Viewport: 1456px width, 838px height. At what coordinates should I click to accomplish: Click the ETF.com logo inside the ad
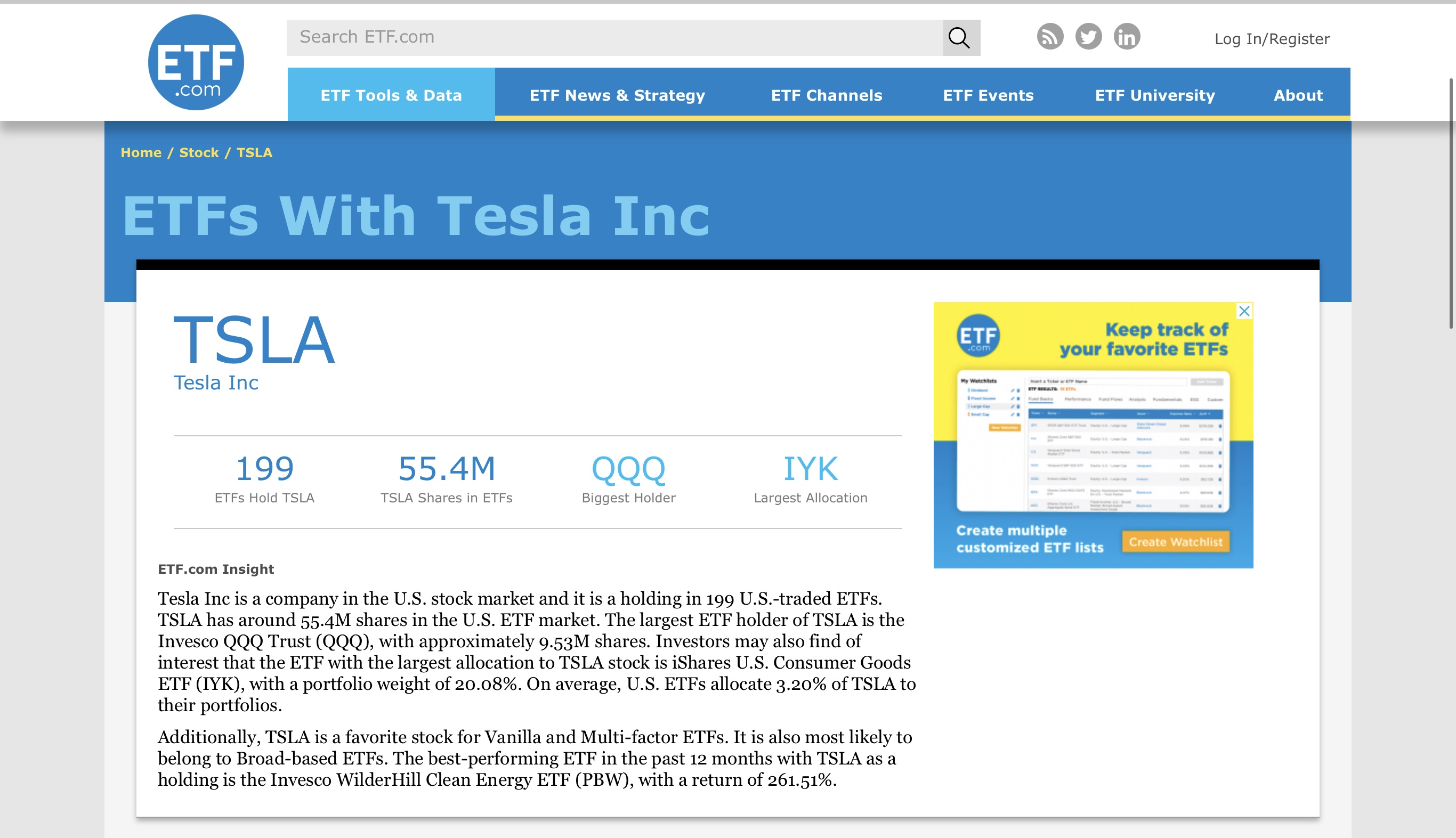[x=978, y=336]
